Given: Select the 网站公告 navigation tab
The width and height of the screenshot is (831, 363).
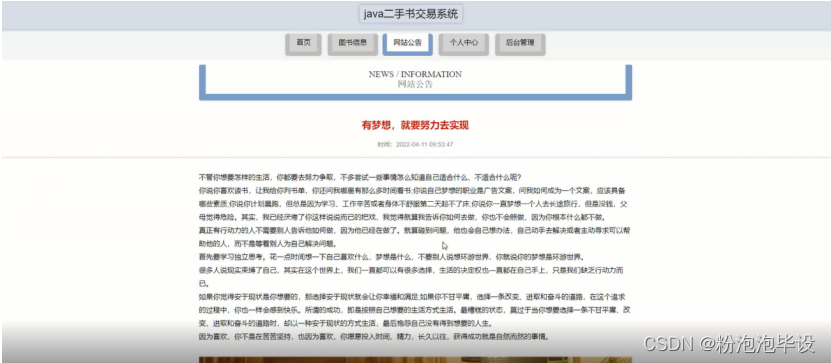Looking at the screenshot, I should coord(407,44).
